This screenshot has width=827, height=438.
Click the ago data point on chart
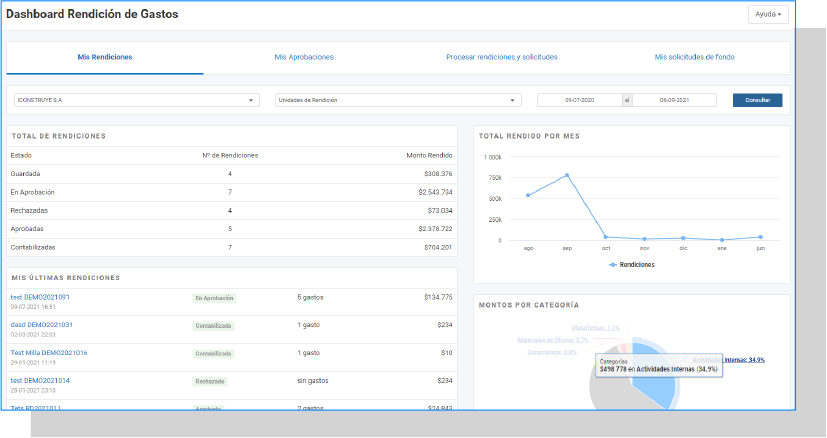pos(528,195)
